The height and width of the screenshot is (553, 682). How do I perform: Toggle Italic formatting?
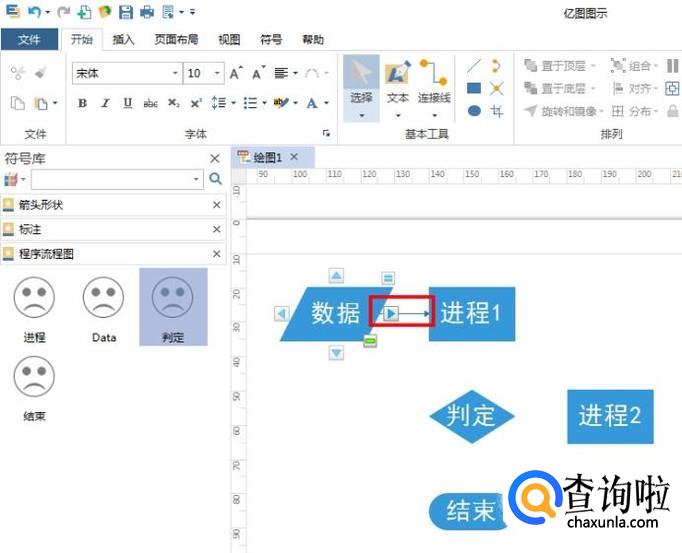[105, 103]
